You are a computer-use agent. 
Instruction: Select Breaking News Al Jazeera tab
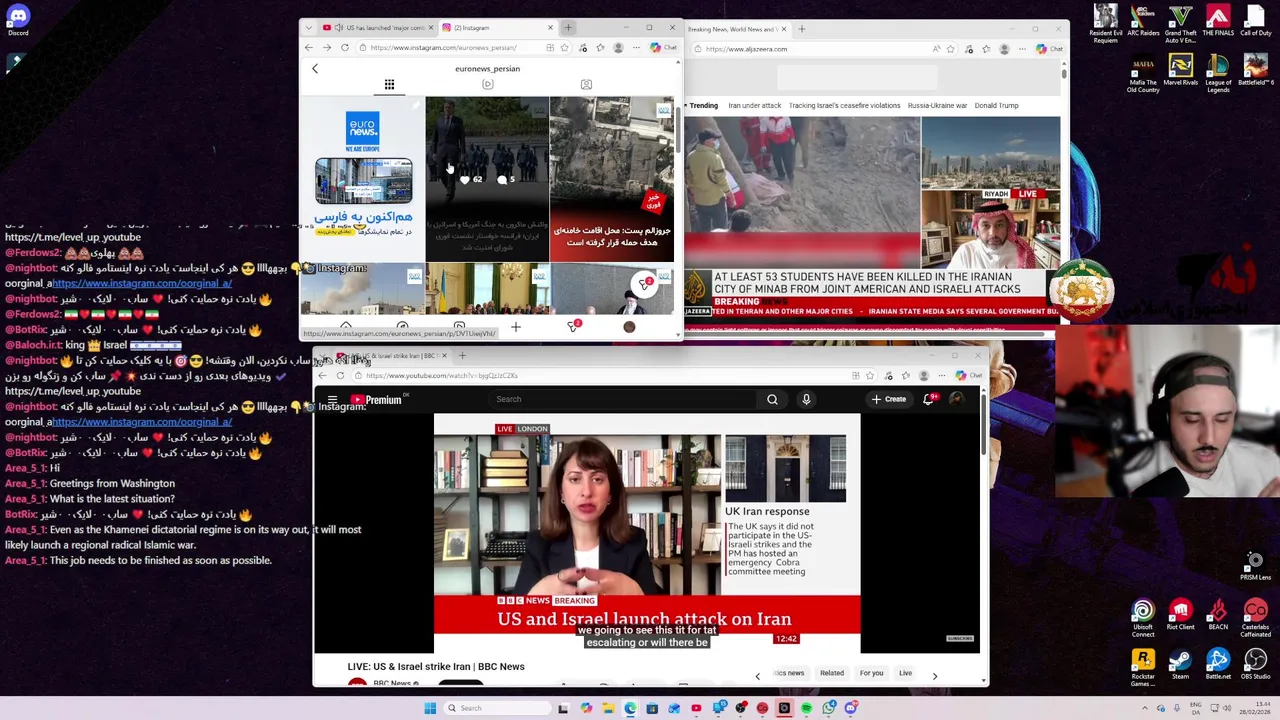click(737, 29)
